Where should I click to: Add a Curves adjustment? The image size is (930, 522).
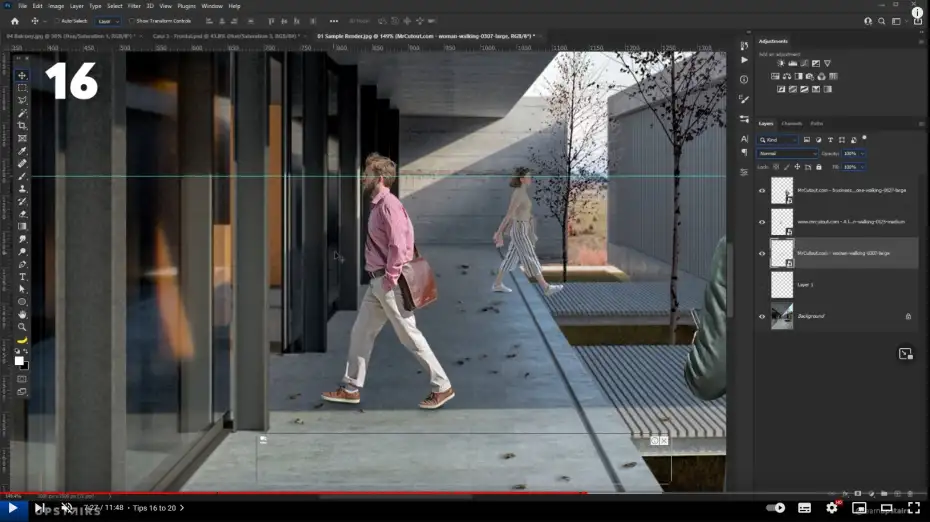click(804, 63)
